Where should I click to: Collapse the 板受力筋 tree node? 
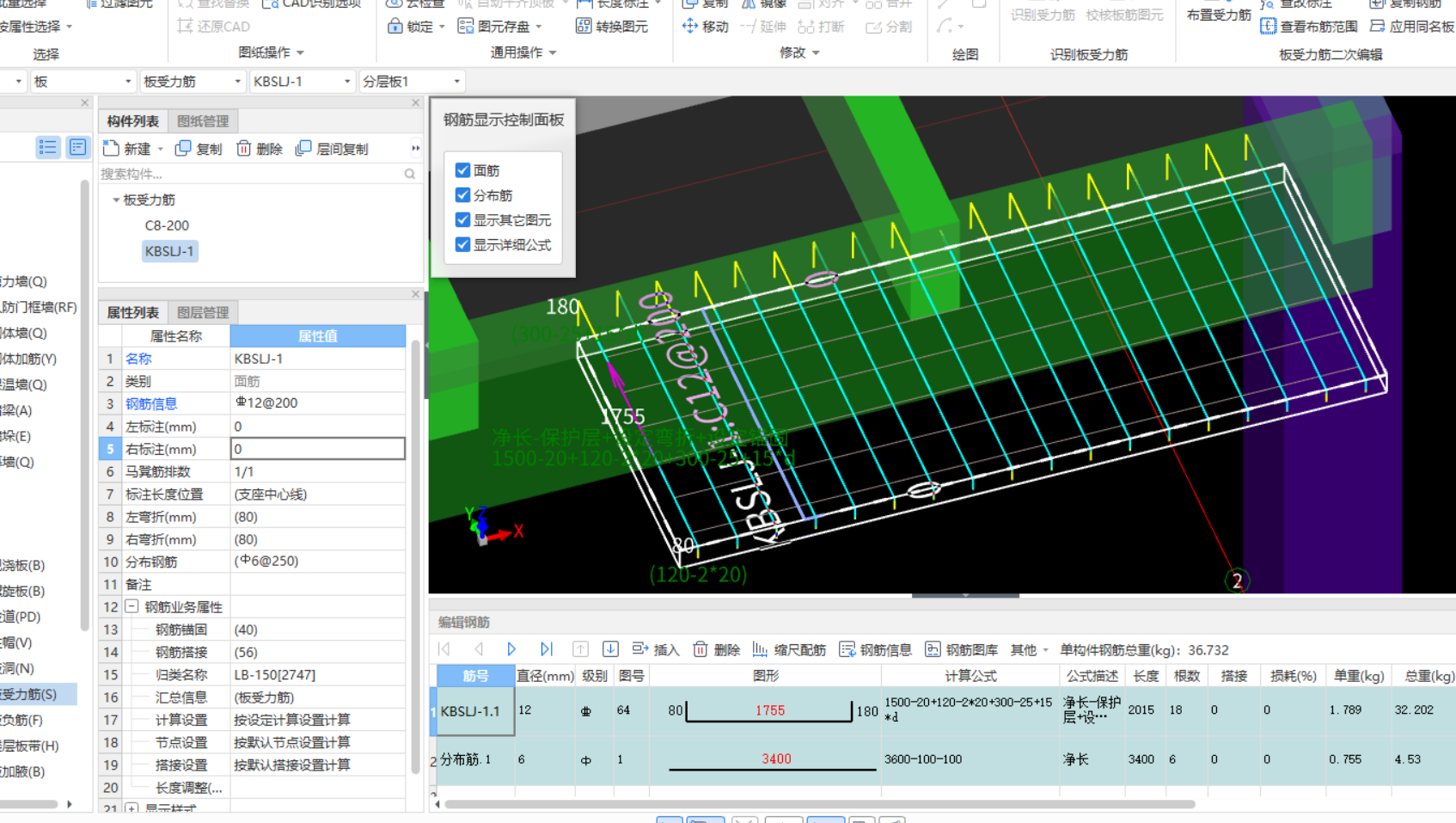pos(116,200)
